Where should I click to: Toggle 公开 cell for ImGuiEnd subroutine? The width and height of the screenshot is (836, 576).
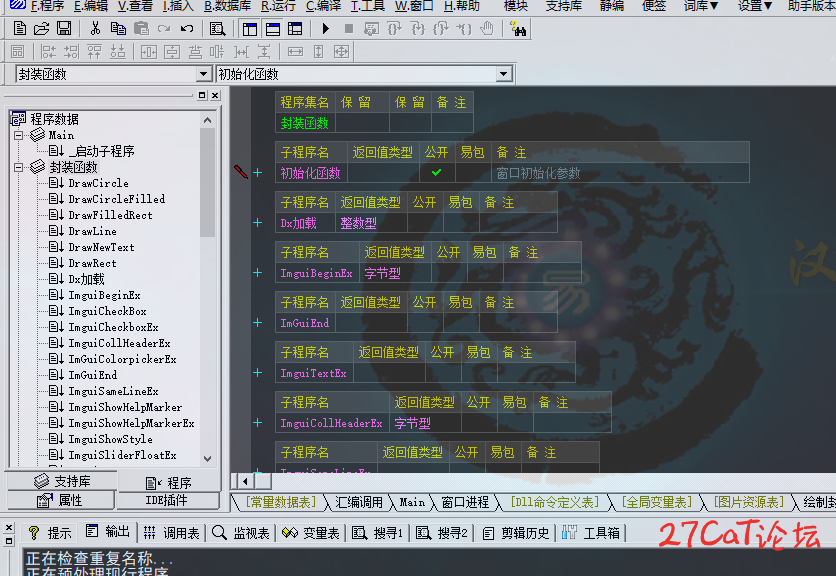[x=425, y=323]
